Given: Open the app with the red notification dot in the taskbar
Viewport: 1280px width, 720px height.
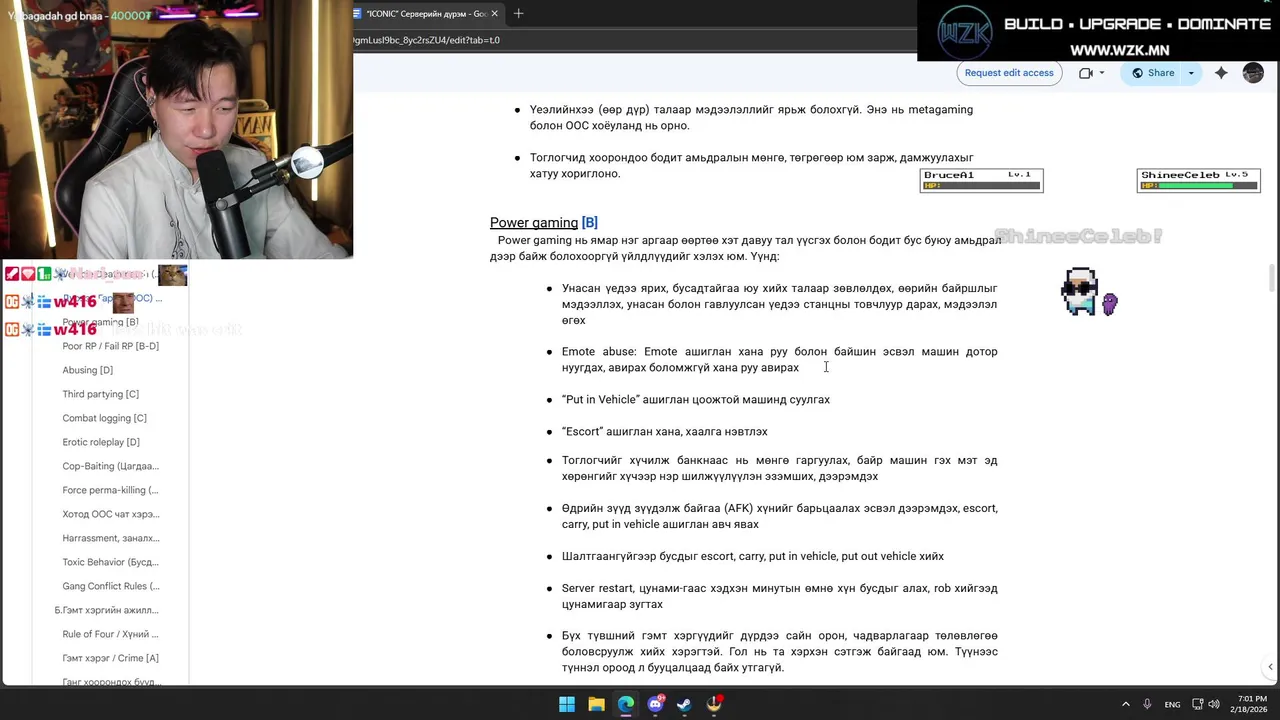Looking at the screenshot, I should coord(714,704).
